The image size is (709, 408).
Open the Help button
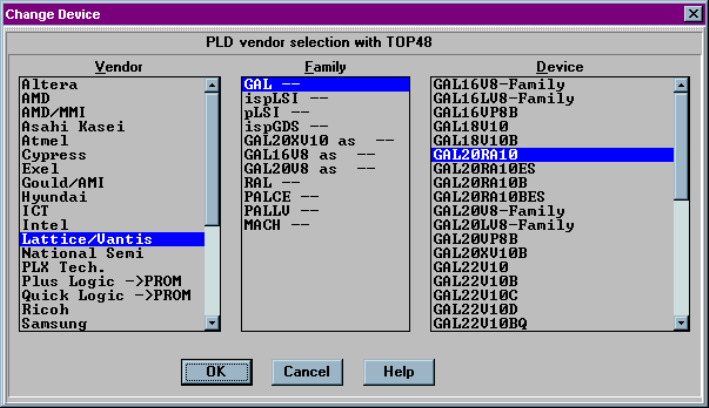point(399,372)
